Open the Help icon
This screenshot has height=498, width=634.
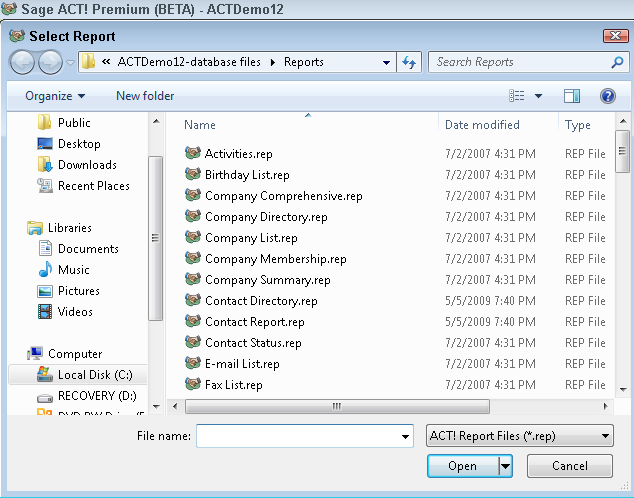coord(608,96)
